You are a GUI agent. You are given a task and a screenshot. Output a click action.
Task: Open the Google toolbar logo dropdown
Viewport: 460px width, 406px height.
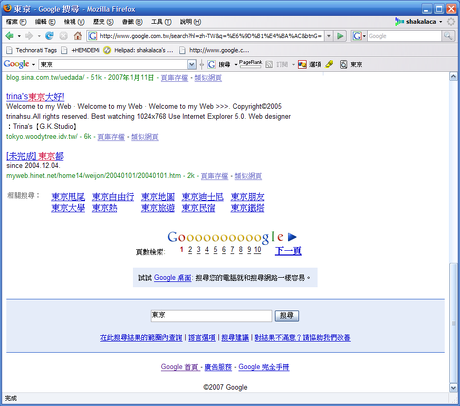click(33, 64)
